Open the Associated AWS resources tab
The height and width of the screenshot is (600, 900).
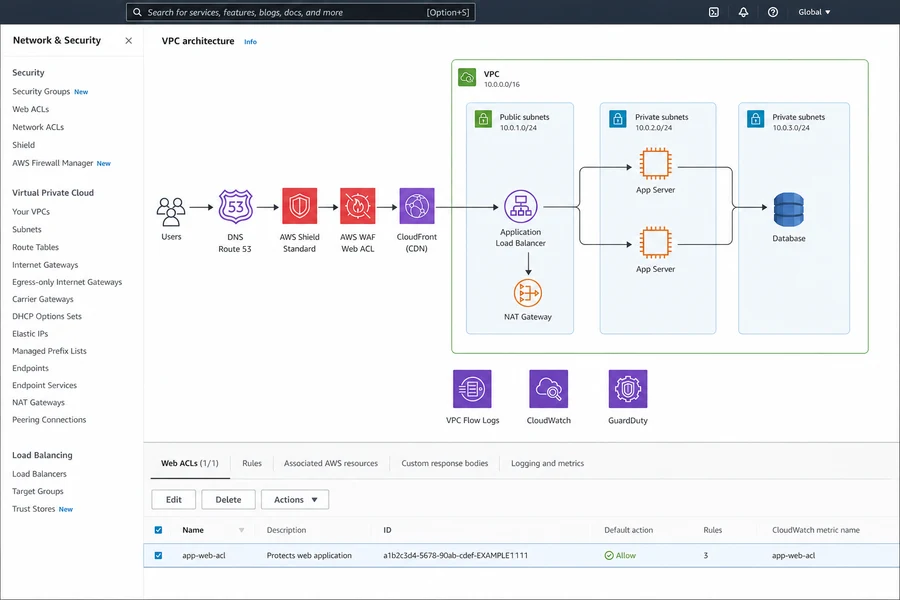tap(331, 463)
